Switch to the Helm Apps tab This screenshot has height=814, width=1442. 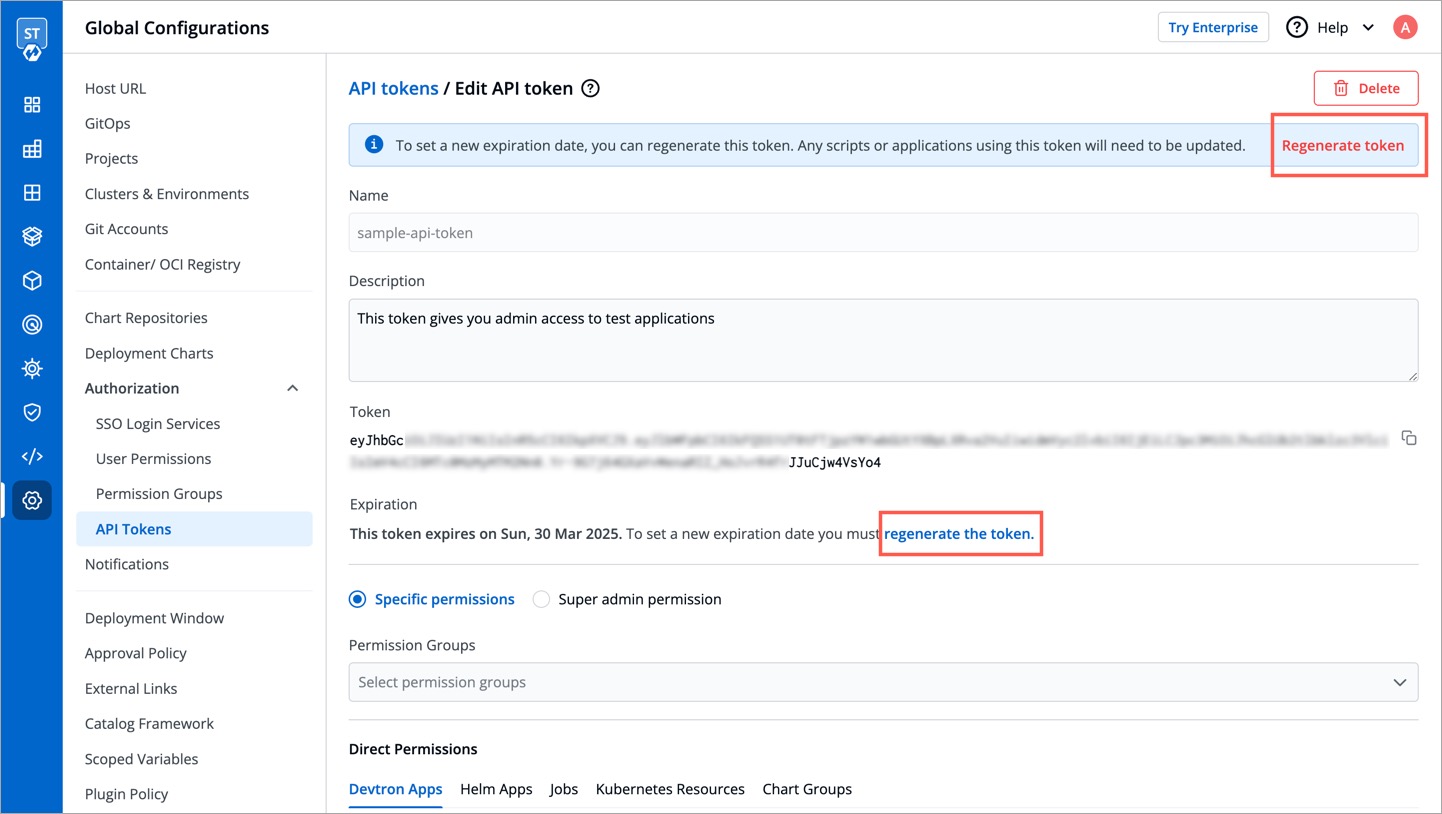[496, 789]
